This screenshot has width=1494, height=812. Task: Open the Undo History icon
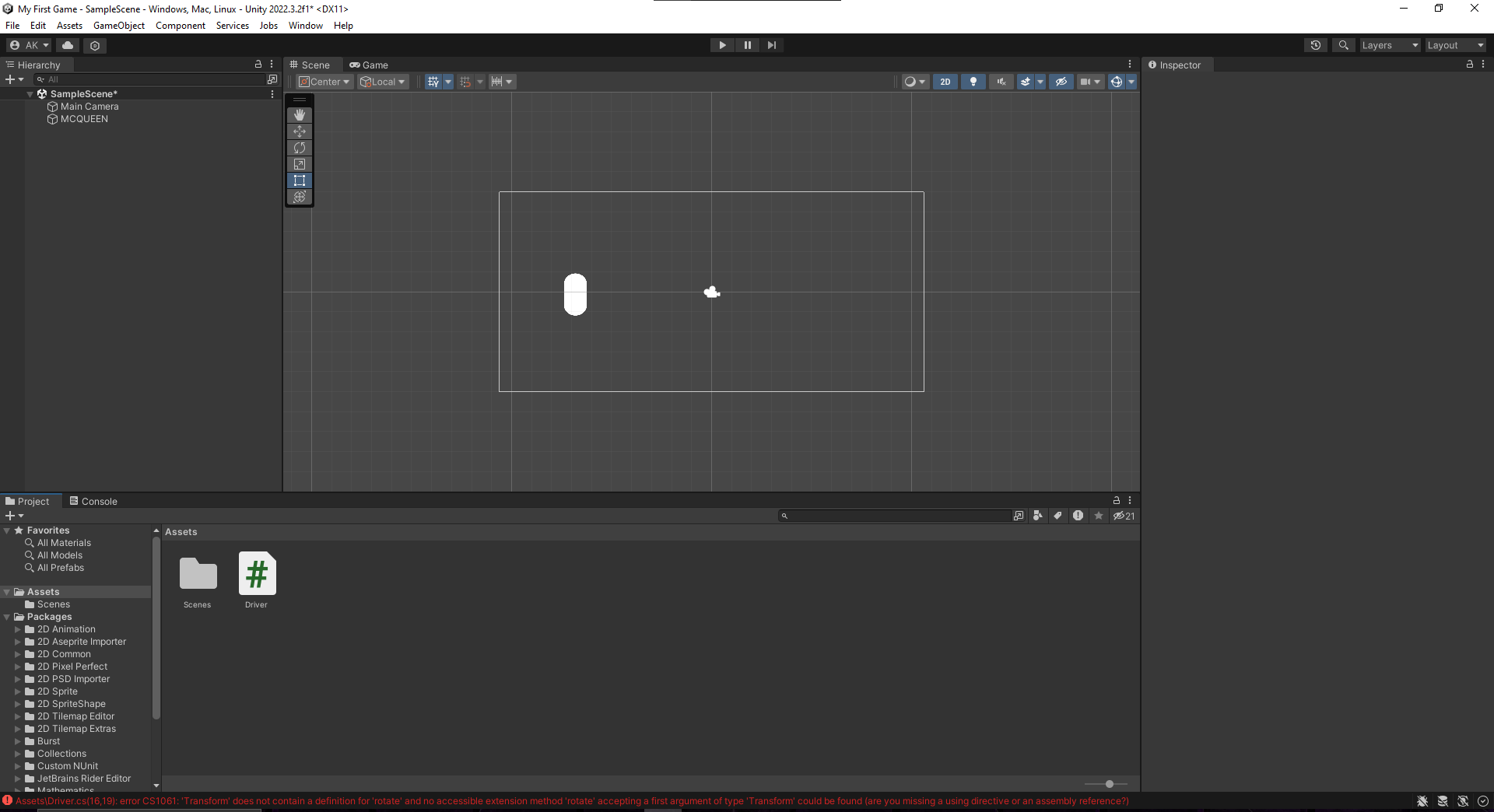point(1315,45)
